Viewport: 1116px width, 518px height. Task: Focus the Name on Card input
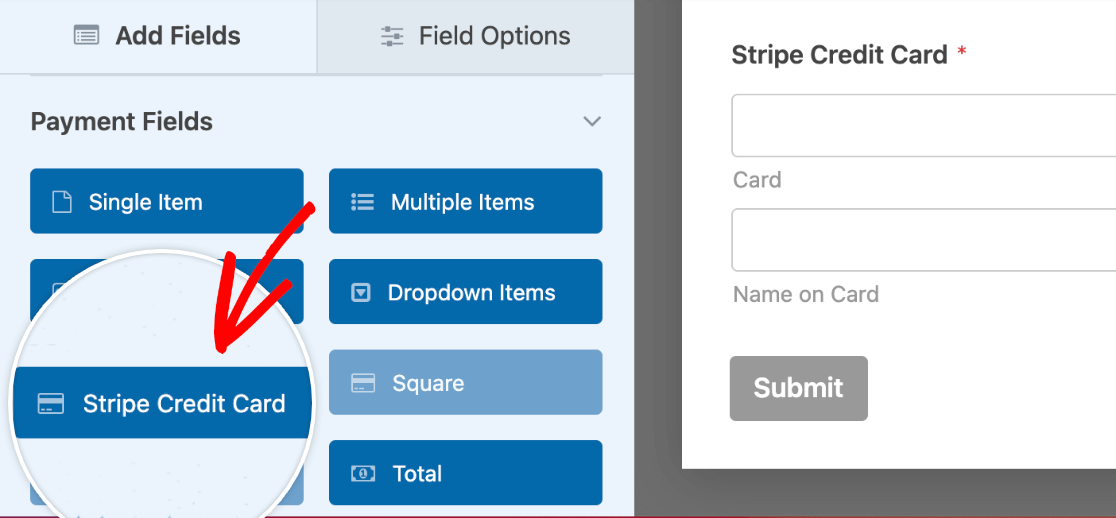[x=924, y=240]
